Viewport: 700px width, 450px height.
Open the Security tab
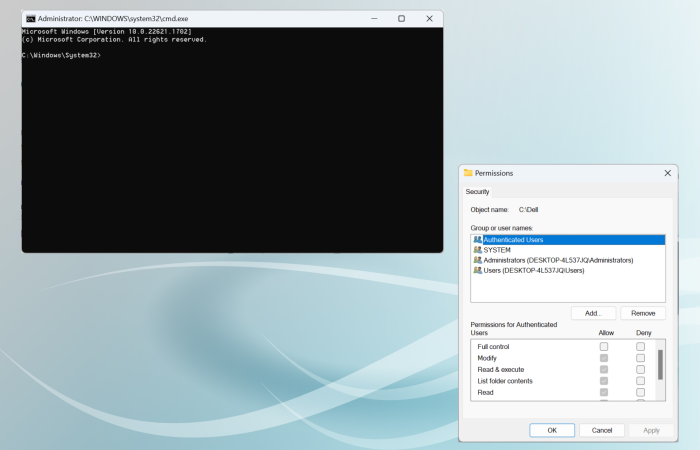point(477,192)
